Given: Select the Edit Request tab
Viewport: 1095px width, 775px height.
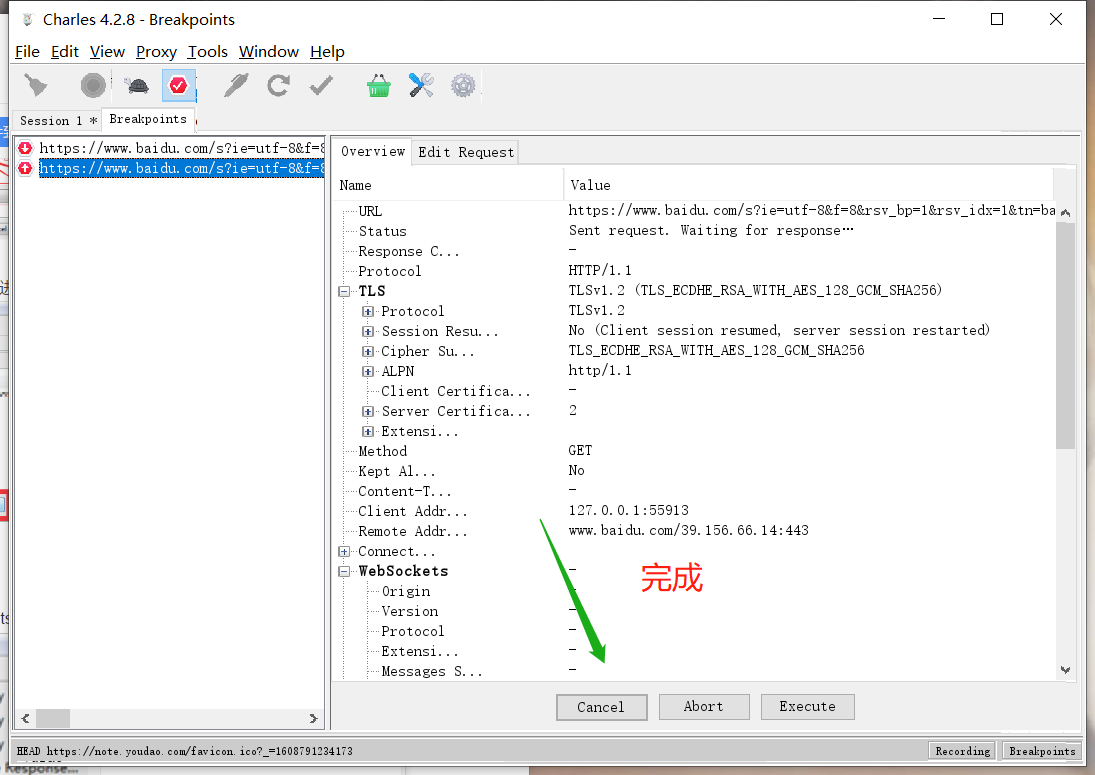Looking at the screenshot, I should pos(466,152).
